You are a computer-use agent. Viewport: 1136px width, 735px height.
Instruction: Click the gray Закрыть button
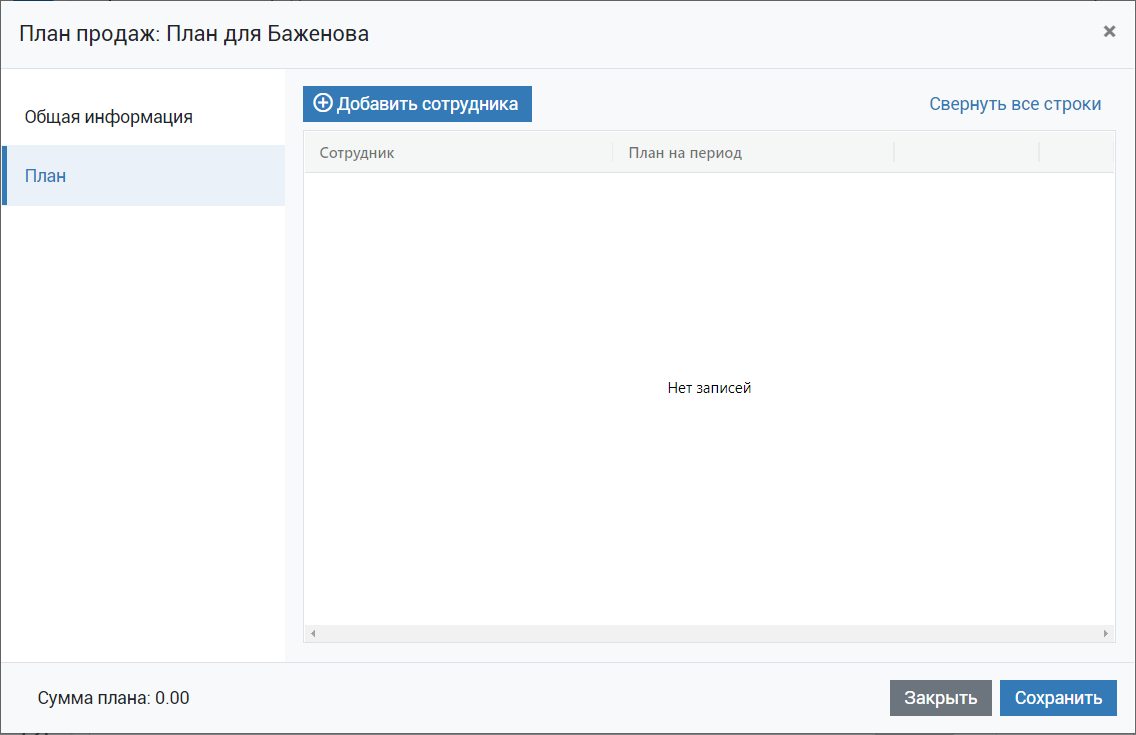pyautogui.click(x=940, y=698)
